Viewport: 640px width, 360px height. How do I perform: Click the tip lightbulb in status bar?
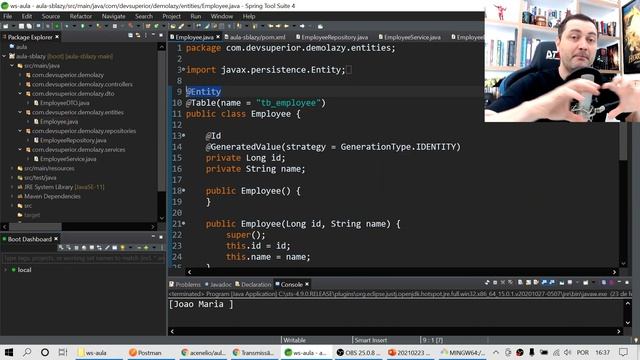tap(636, 340)
